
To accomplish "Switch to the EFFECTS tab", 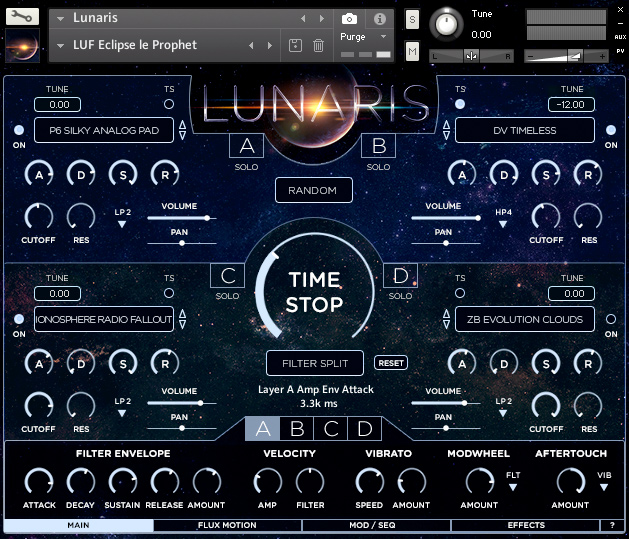I will pyautogui.click(x=525, y=525).
